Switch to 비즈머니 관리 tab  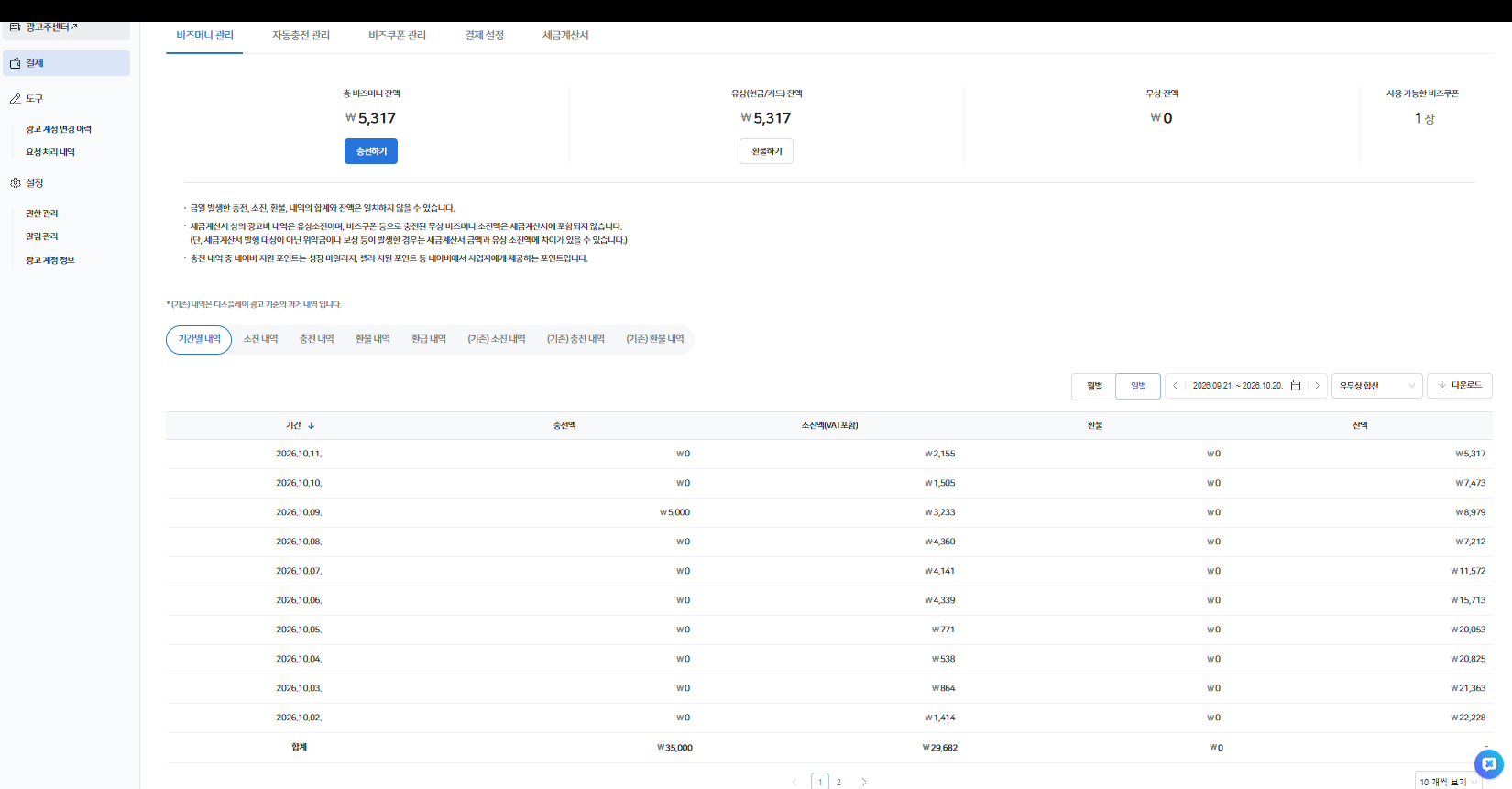[x=204, y=36]
